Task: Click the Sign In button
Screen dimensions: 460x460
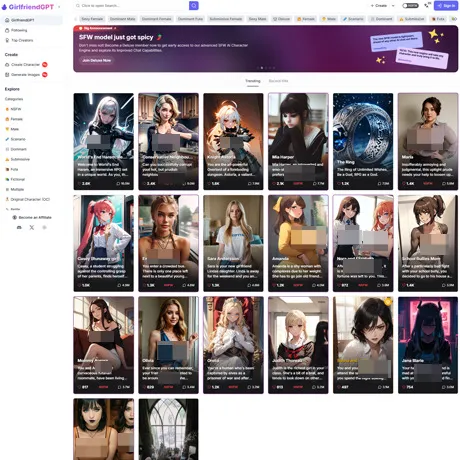Action: click(446, 6)
